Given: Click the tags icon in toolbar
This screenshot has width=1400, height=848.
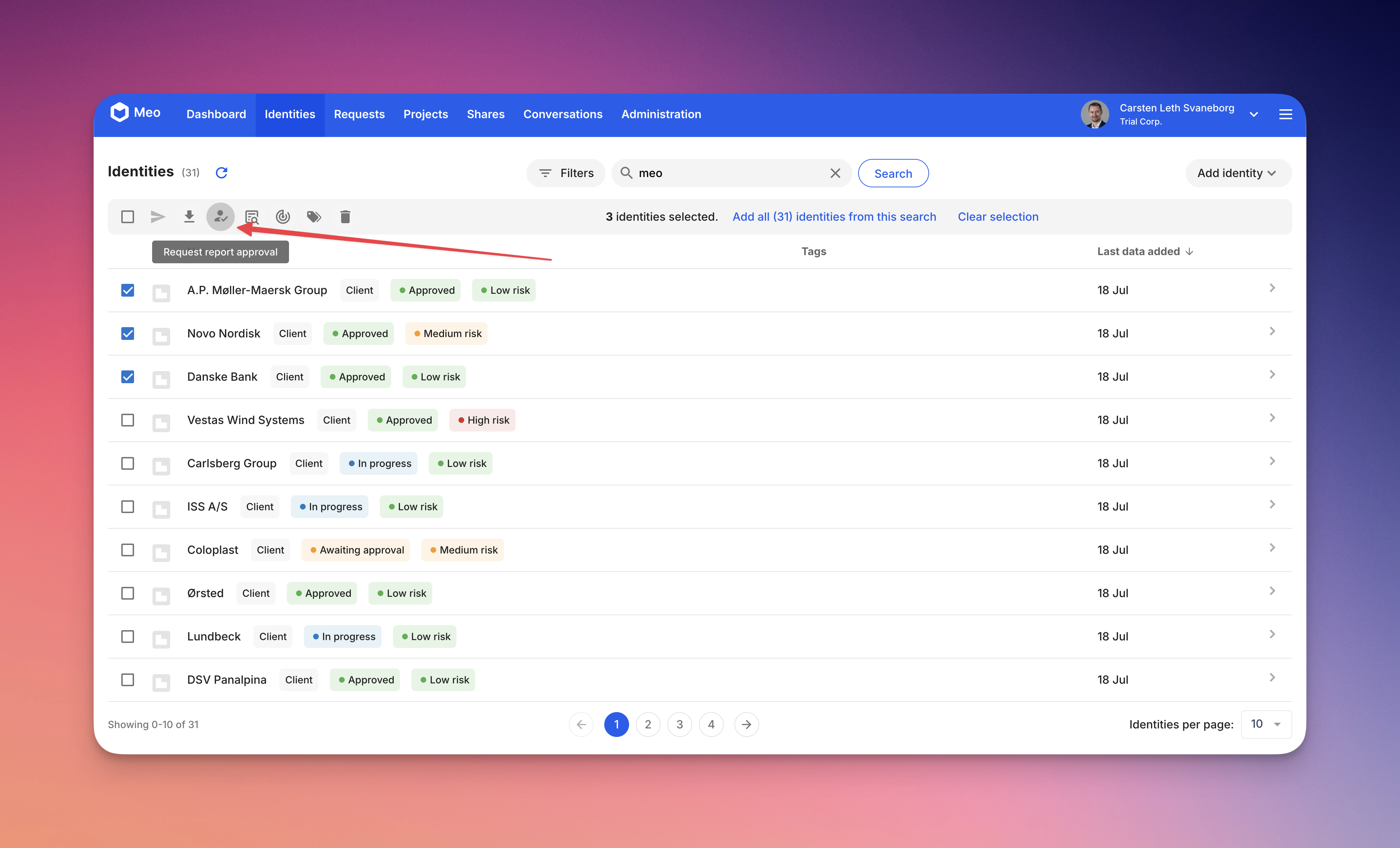Looking at the screenshot, I should [x=314, y=216].
